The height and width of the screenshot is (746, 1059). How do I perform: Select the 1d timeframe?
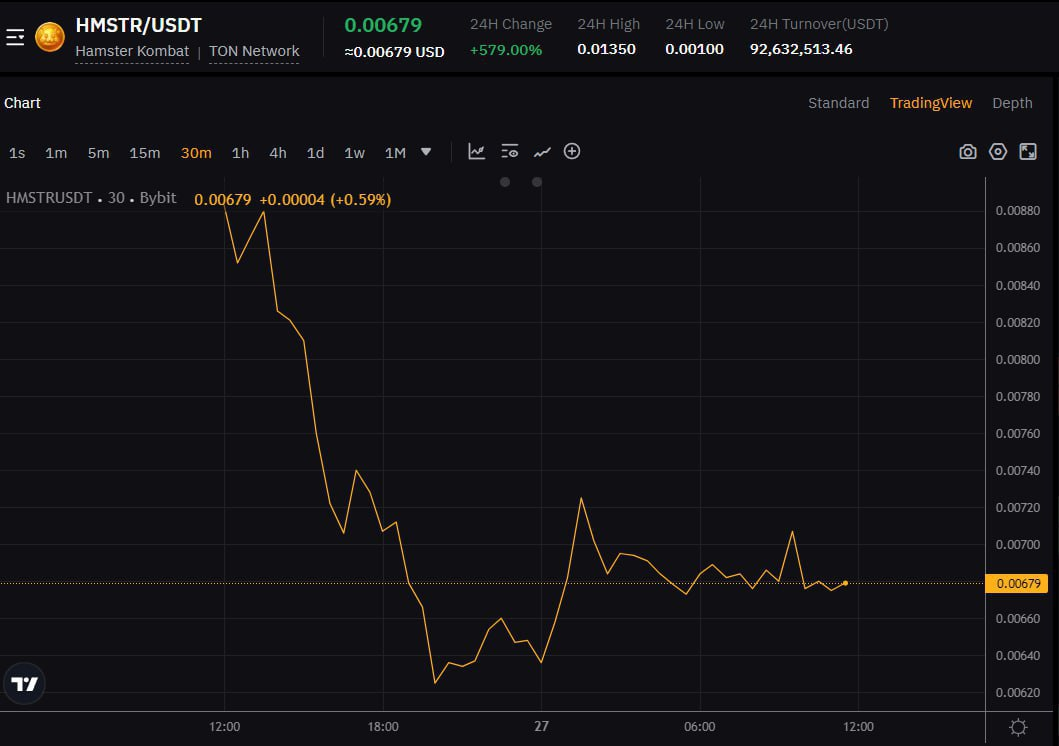[x=315, y=153]
